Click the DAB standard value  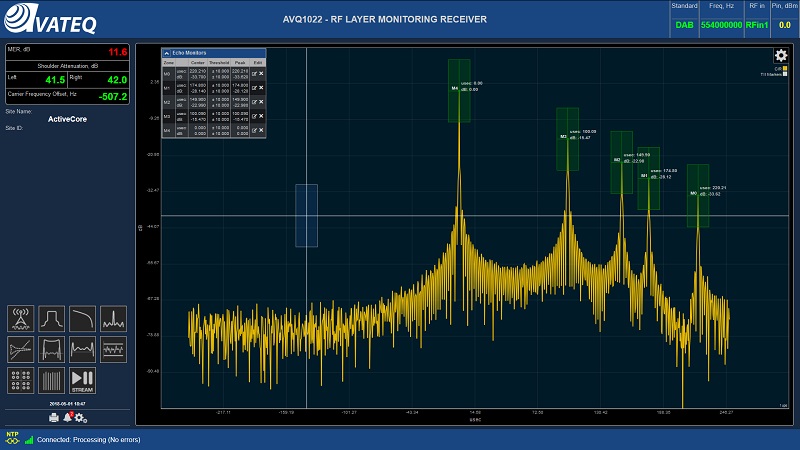tap(684, 24)
